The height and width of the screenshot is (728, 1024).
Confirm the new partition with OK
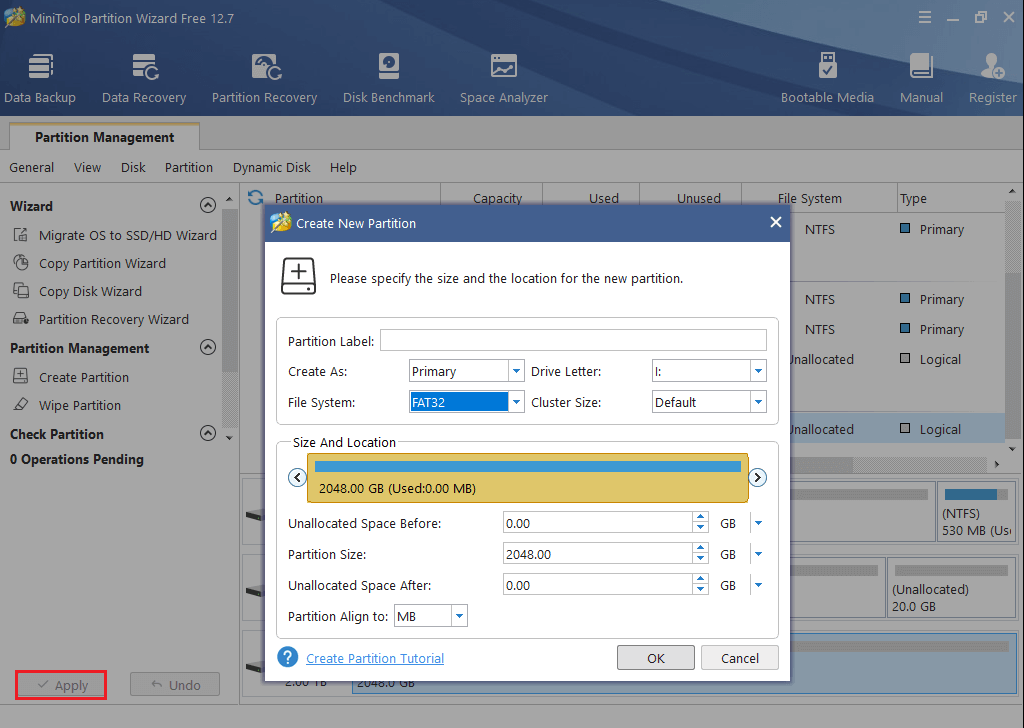(x=656, y=657)
